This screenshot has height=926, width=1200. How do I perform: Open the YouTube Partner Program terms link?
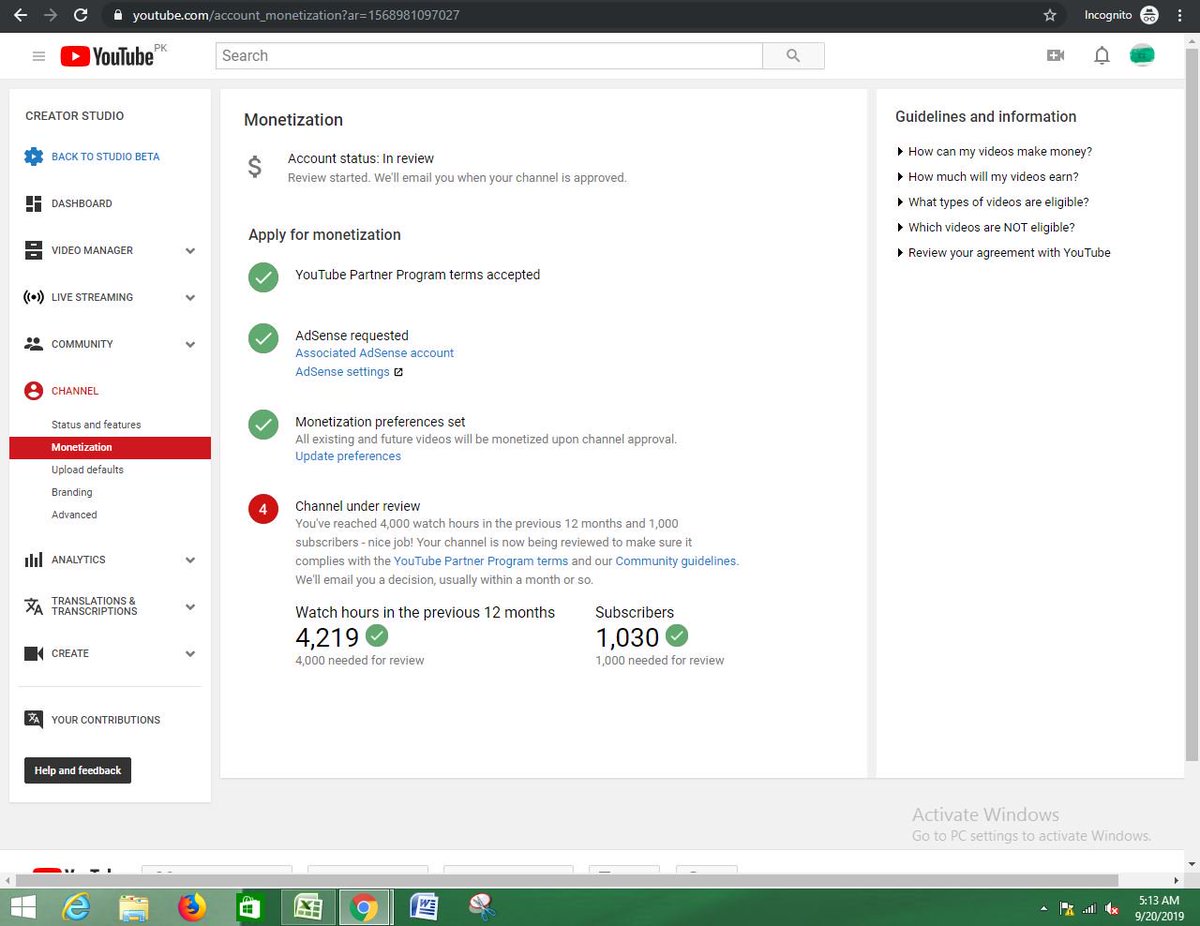coord(481,561)
